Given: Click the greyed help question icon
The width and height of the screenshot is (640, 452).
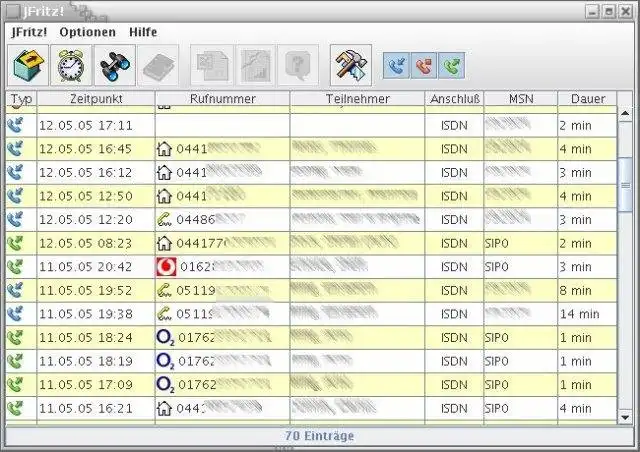Looking at the screenshot, I should coord(298,65).
